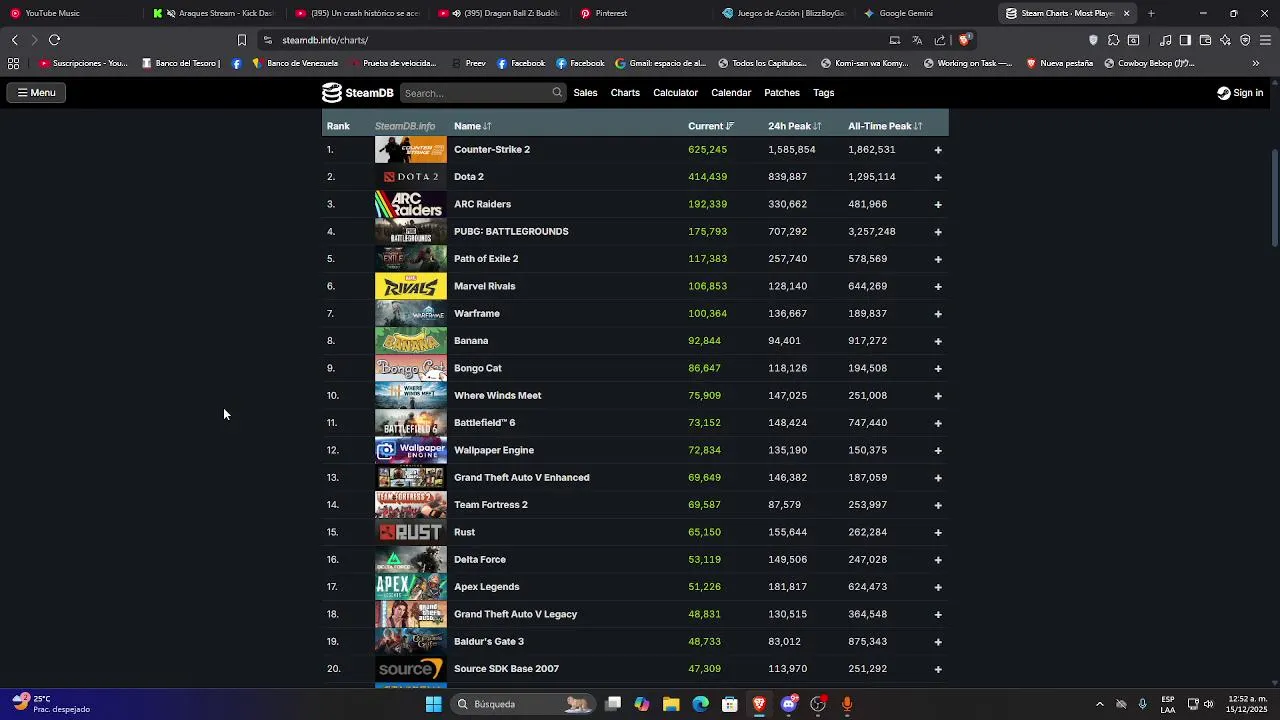Click the SteamDB logo in header
This screenshot has width=1280, height=720.
point(358,93)
